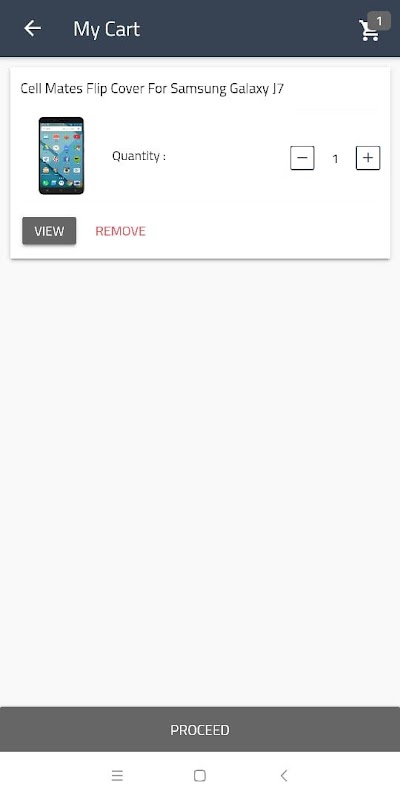
Task: Tap blank card space right of REMOVE
Action: (x=265, y=231)
